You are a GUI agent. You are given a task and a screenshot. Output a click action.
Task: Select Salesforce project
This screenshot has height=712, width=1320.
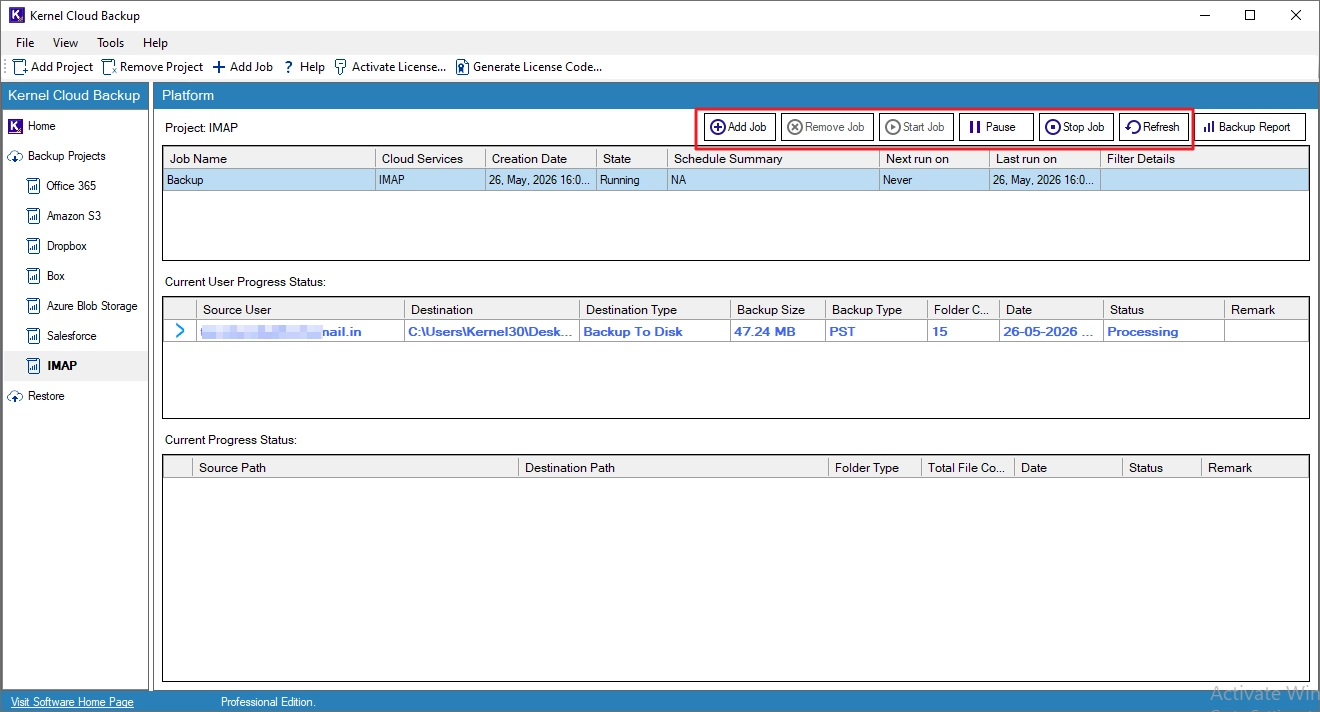coord(72,336)
